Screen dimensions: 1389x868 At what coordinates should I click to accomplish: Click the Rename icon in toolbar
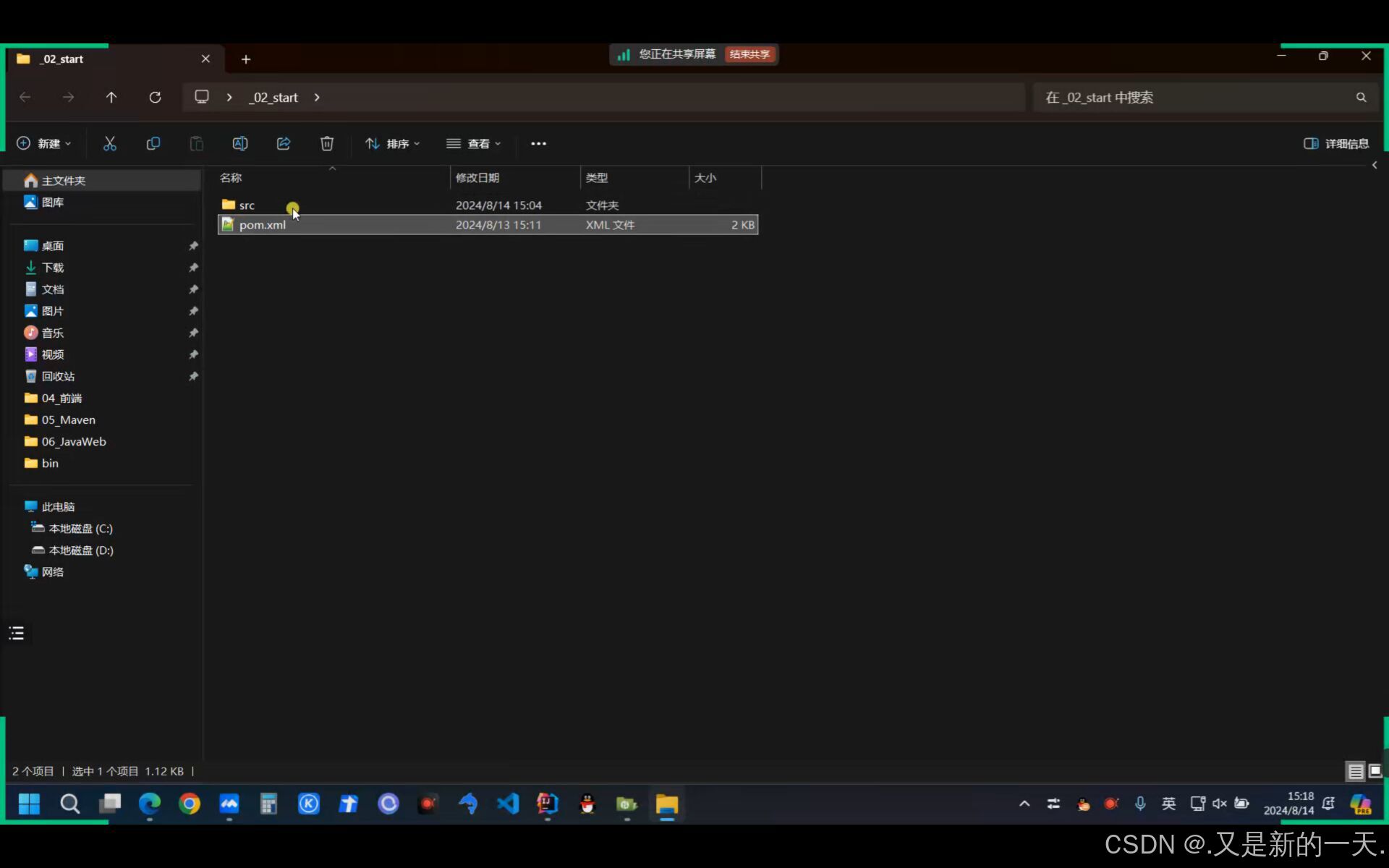240,144
